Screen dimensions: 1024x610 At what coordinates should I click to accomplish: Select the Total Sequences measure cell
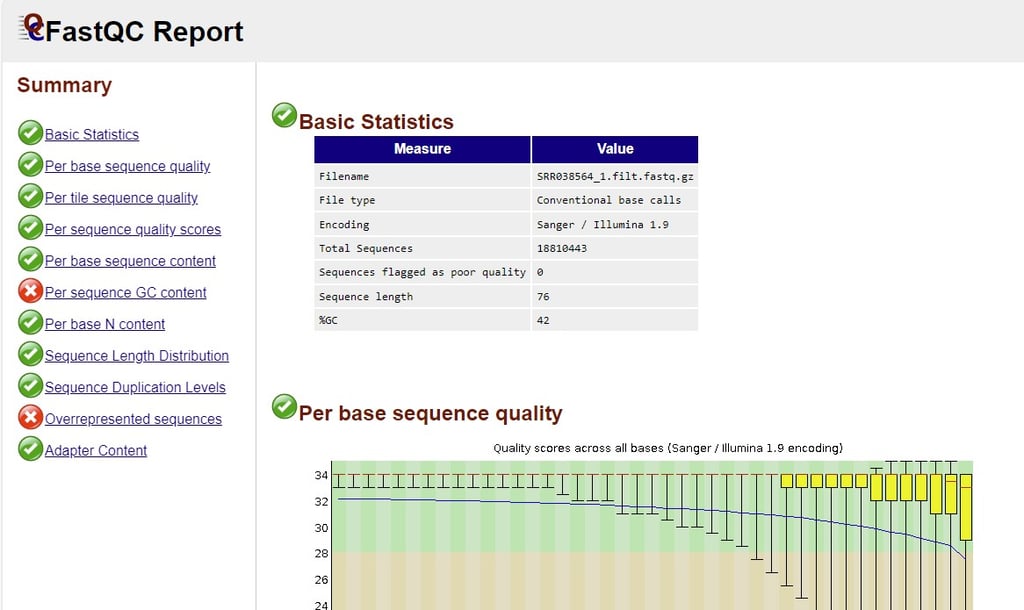pos(422,248)
